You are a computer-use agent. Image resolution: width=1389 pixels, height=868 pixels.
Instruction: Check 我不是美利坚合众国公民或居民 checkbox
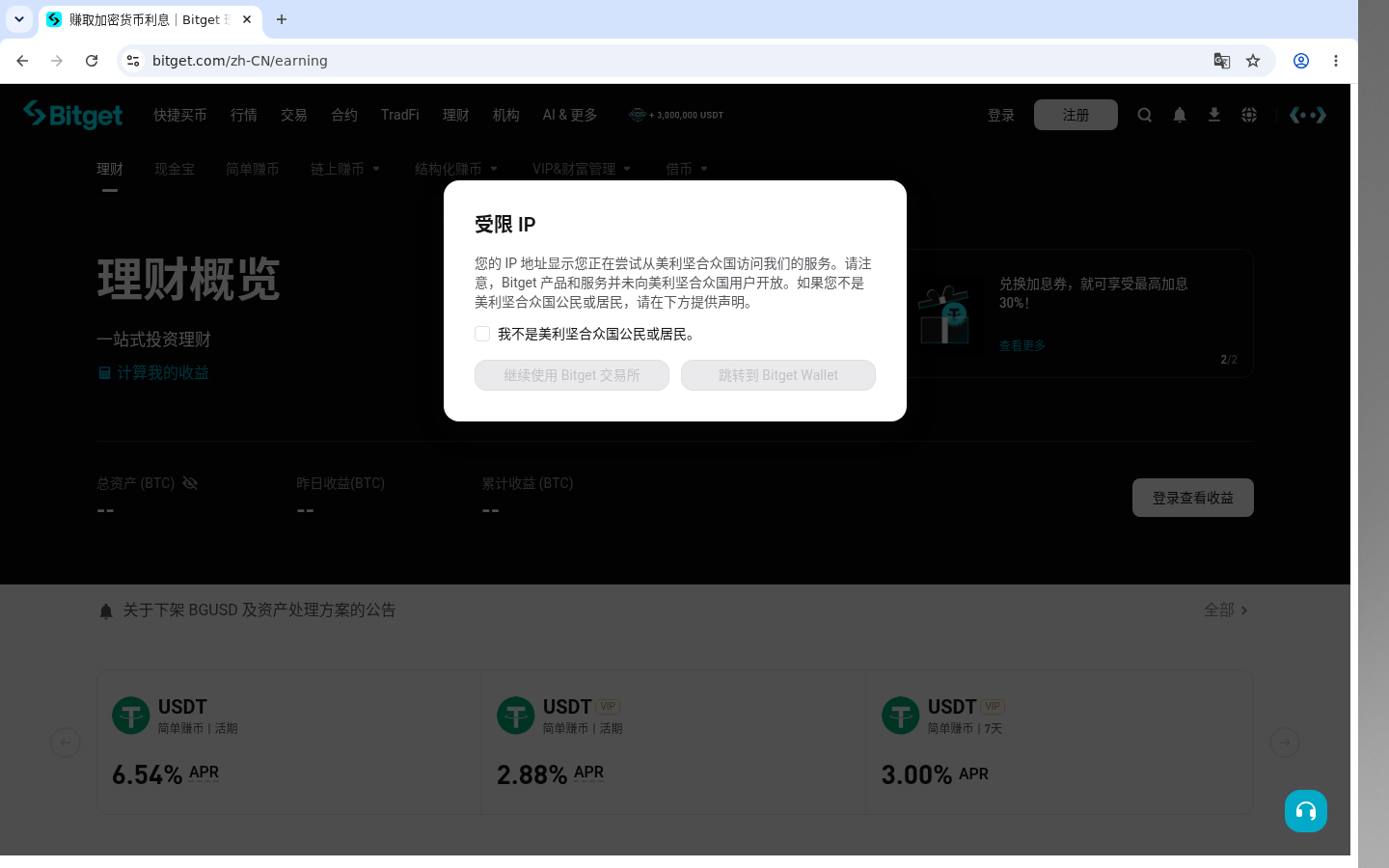(482, 334)
